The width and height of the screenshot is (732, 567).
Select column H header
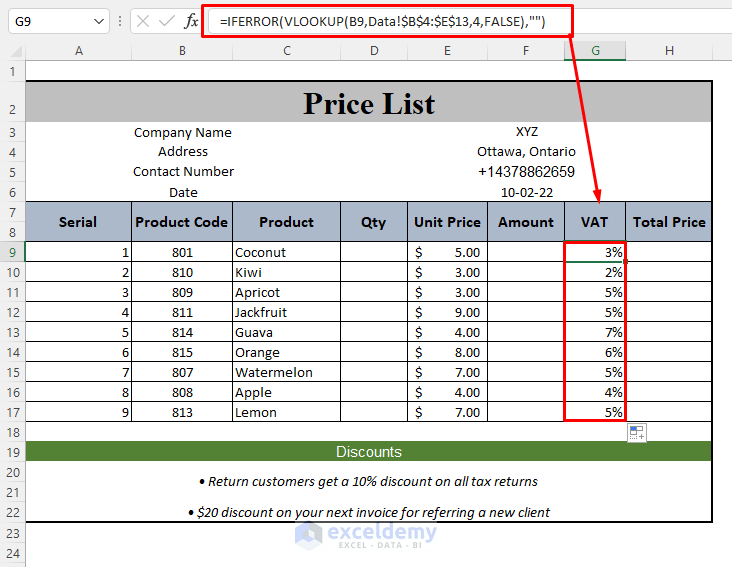point(669,51)
